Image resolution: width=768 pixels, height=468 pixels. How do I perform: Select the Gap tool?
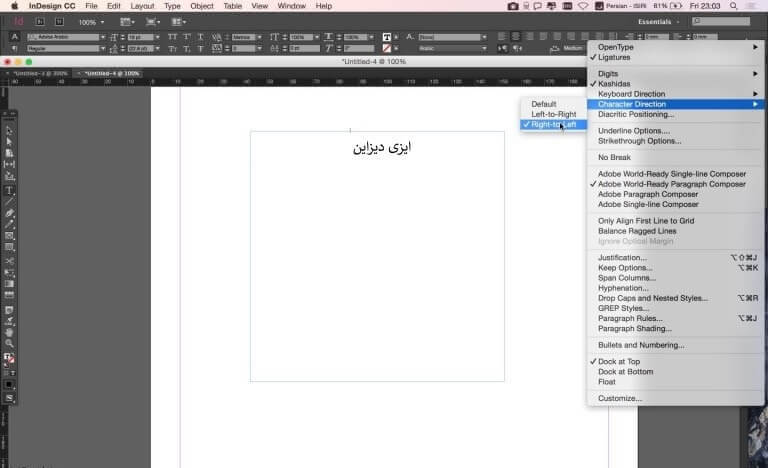(x=9, y=164)
